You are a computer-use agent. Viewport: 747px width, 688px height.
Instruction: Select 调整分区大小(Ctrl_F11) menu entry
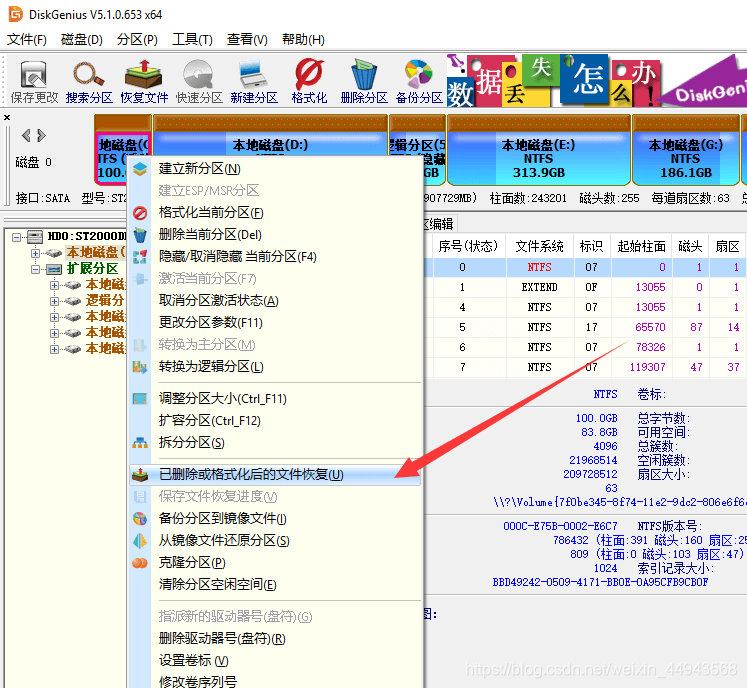275,398
